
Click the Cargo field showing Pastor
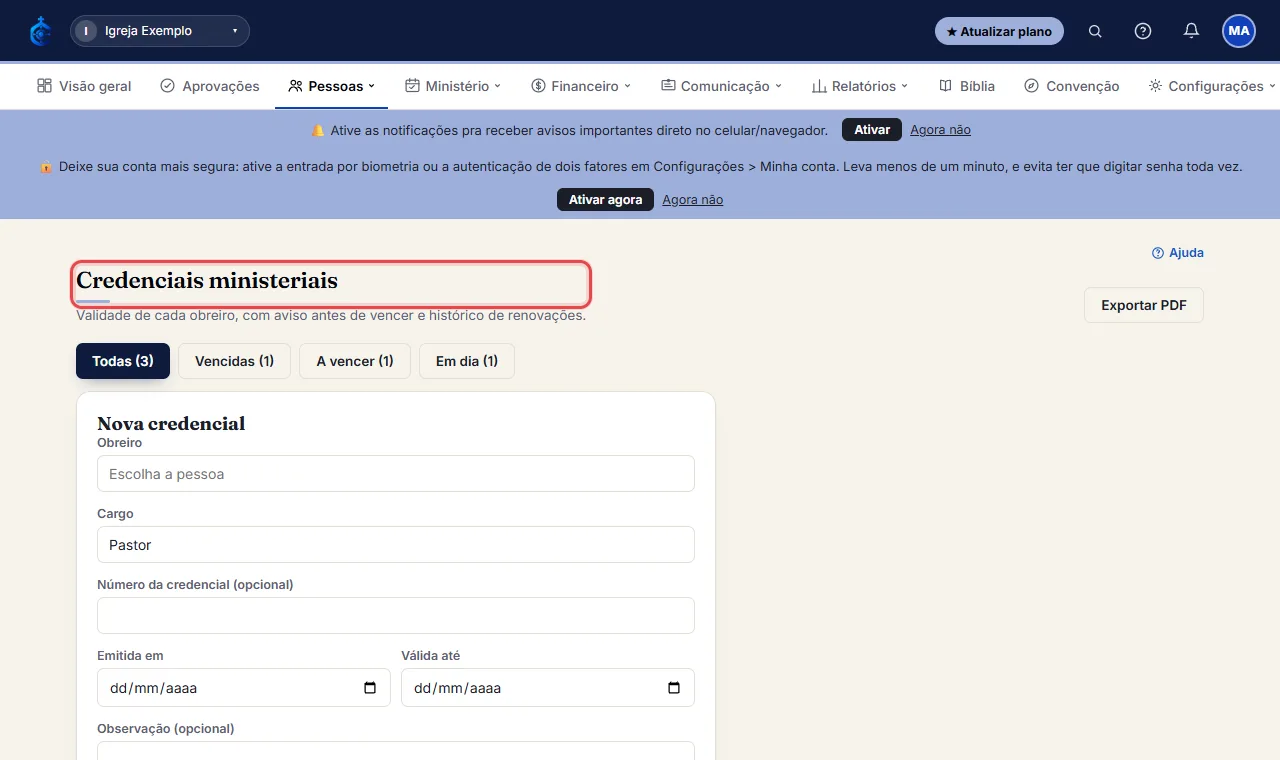(x=396, y=545)
